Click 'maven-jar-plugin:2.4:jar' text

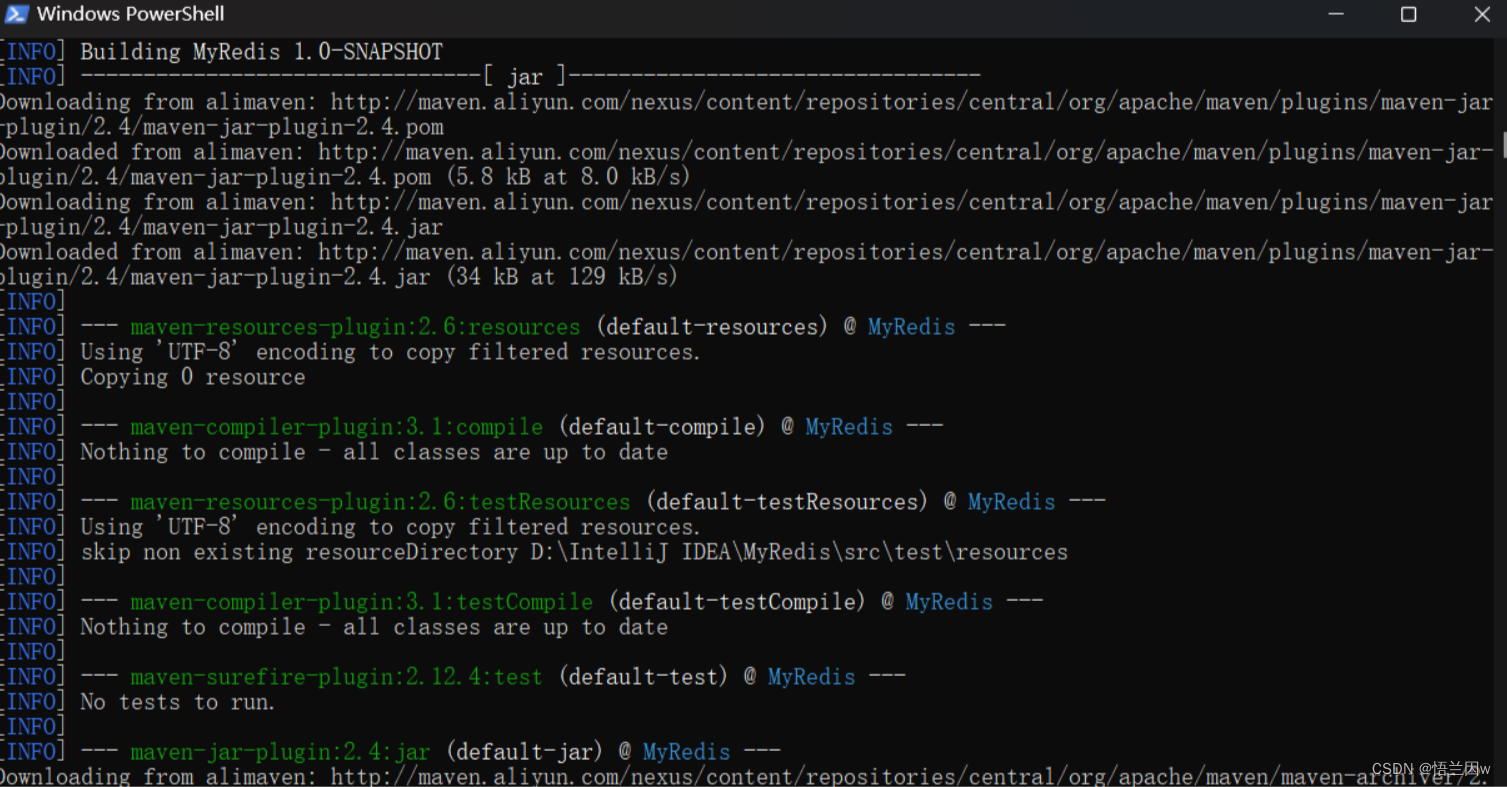pos(280,752)
